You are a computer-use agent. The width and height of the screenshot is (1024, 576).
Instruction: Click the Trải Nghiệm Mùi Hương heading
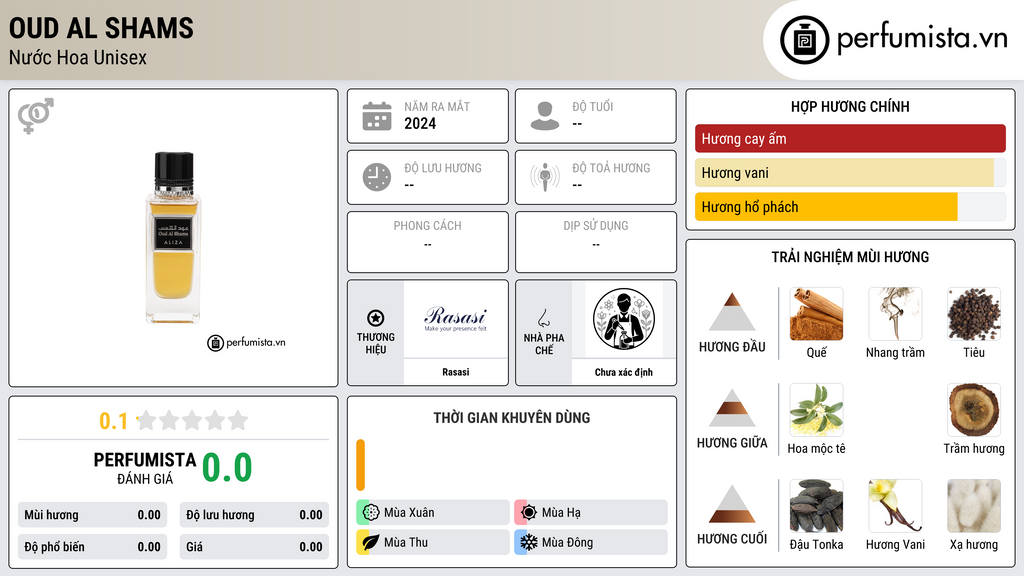click(x=850, y=257)
